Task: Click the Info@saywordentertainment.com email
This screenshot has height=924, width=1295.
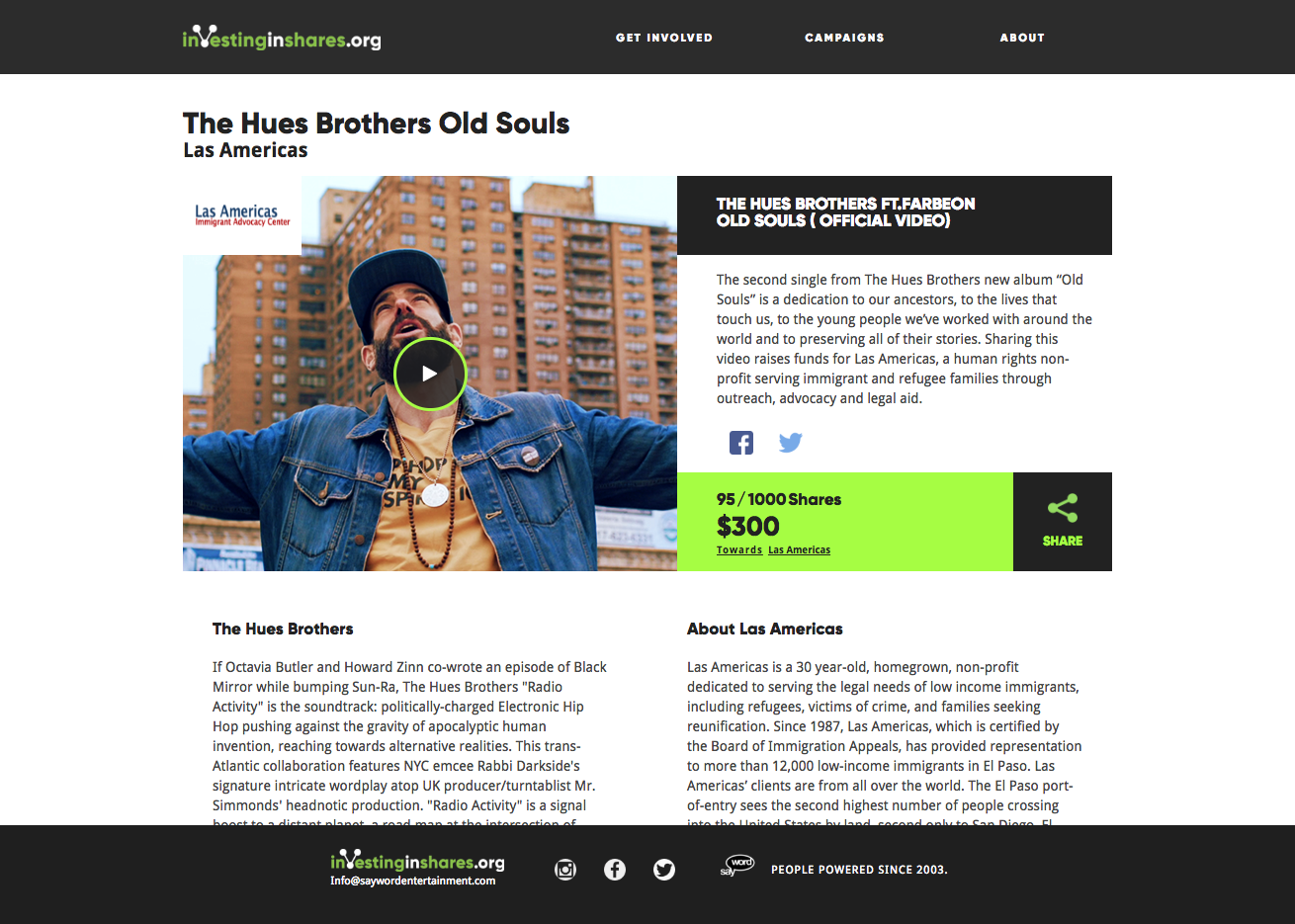Action: click(x=413, y=881)
